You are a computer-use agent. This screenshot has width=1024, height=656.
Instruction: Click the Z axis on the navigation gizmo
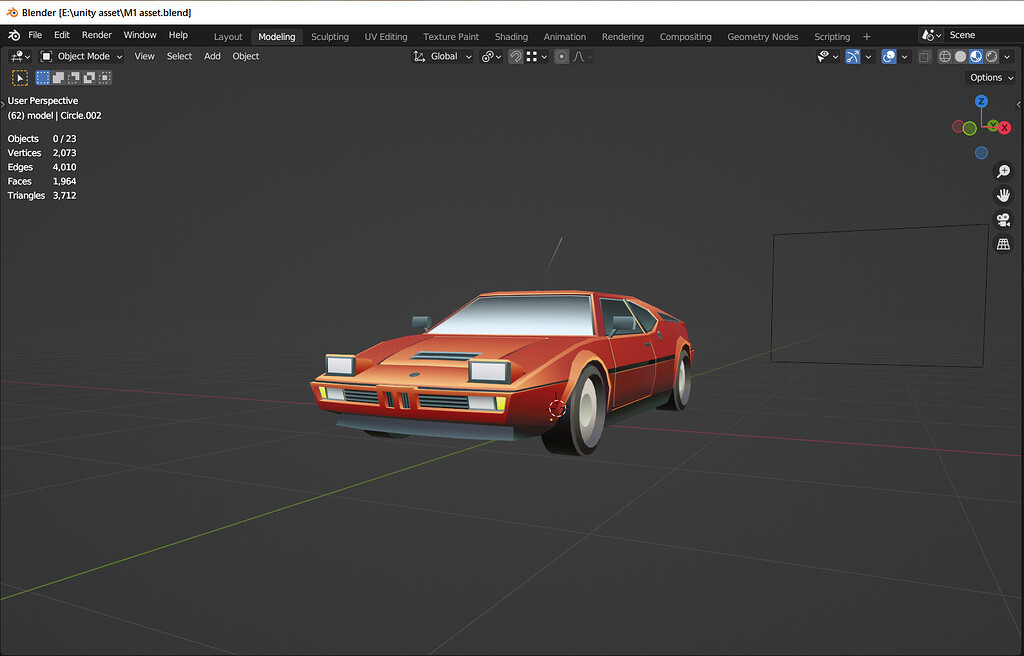(981, 101)
